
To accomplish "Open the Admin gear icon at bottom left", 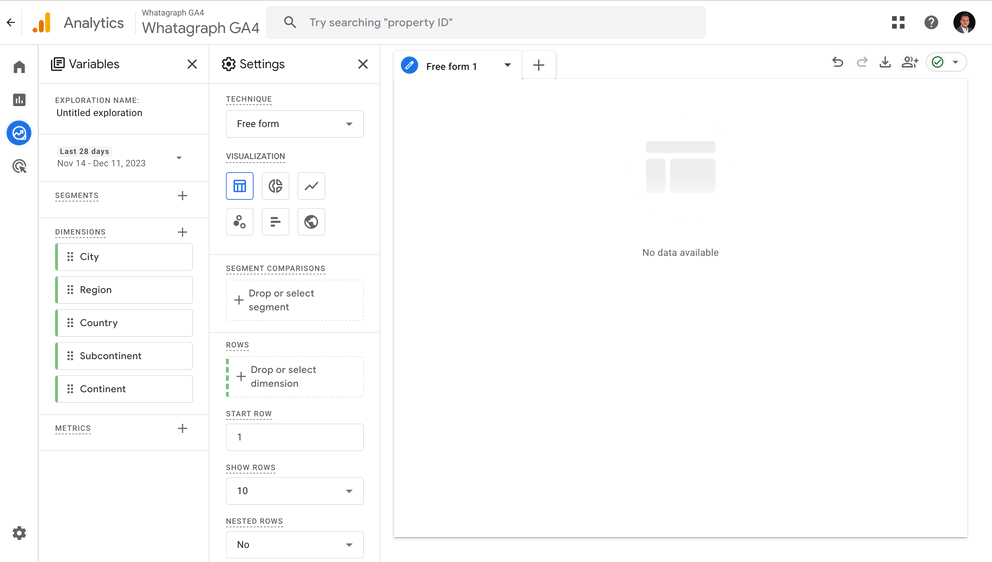I will tap(19, 533).
